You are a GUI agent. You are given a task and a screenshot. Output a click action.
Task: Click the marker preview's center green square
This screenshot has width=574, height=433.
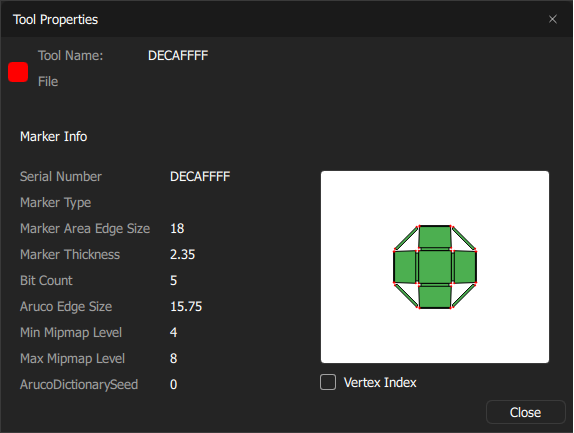click(435, 267)
